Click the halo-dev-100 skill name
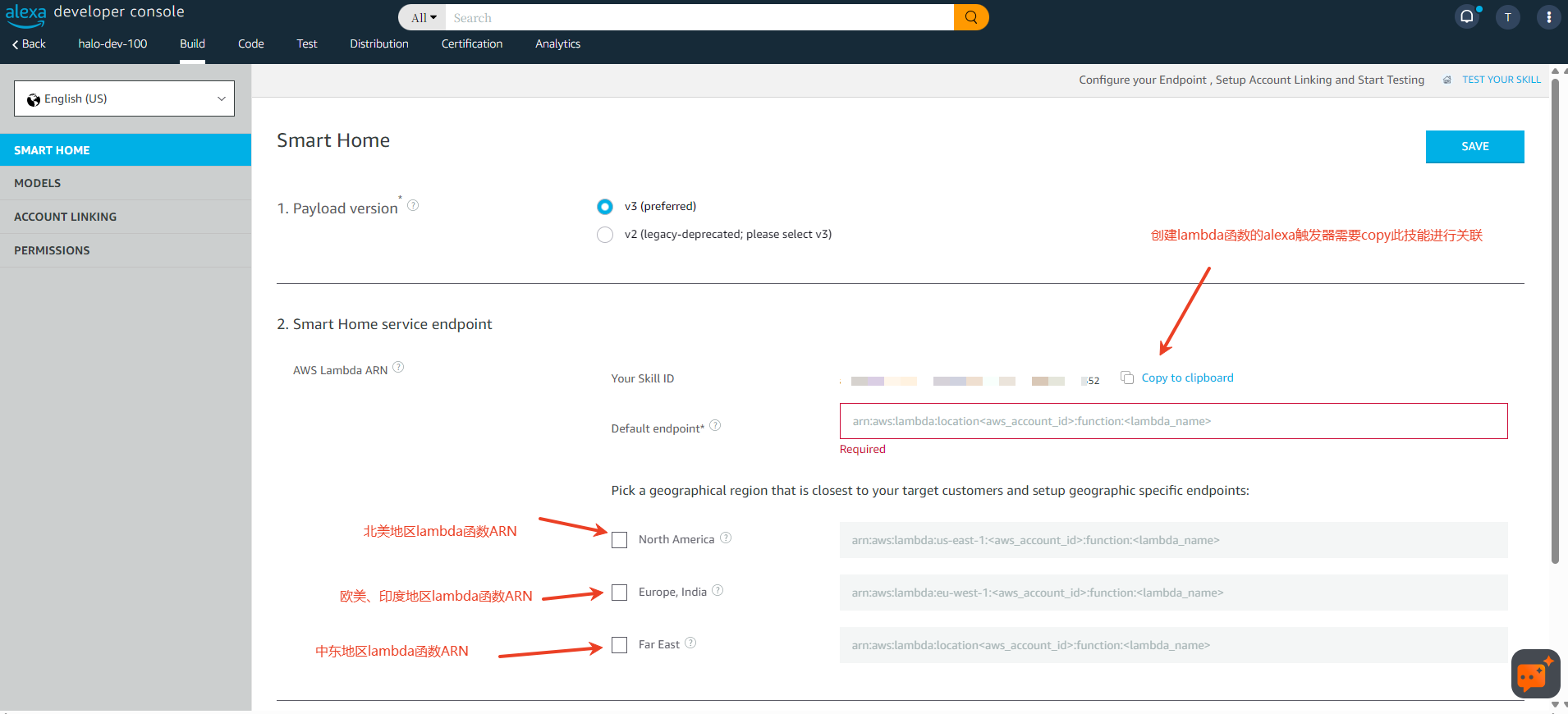Image resolution: width=1568 pixels, height=714 pixels. tap(112, 44)
